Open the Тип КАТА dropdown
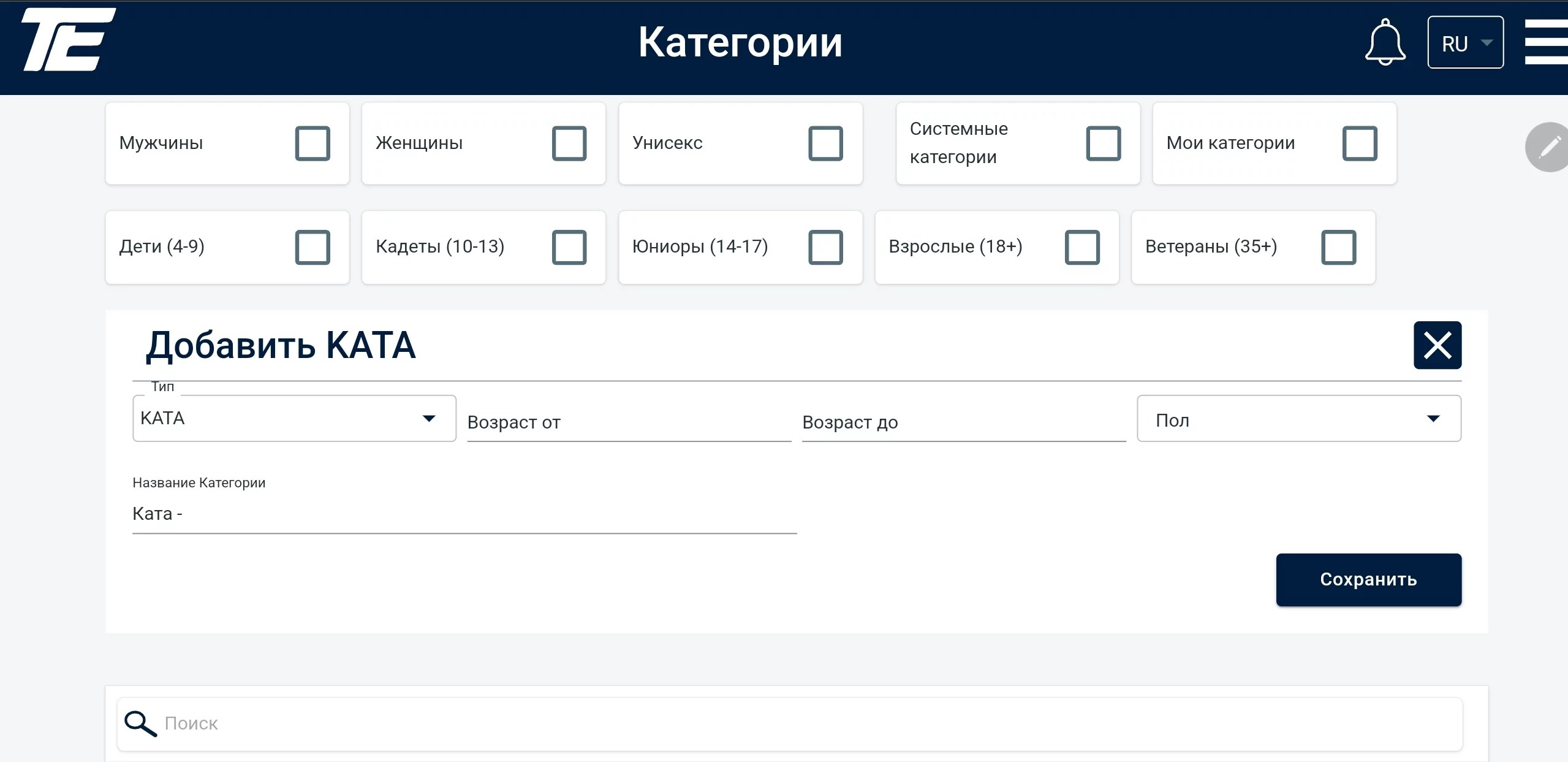This screenshot has height=762, width=1568. tap(294, 418)
